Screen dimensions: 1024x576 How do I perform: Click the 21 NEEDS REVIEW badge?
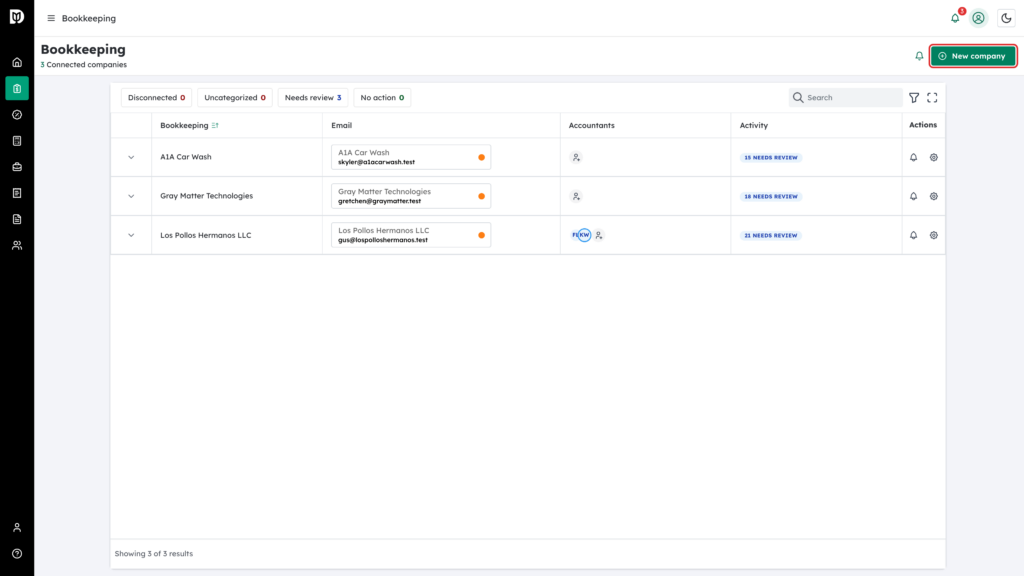(x=771, y=236)
